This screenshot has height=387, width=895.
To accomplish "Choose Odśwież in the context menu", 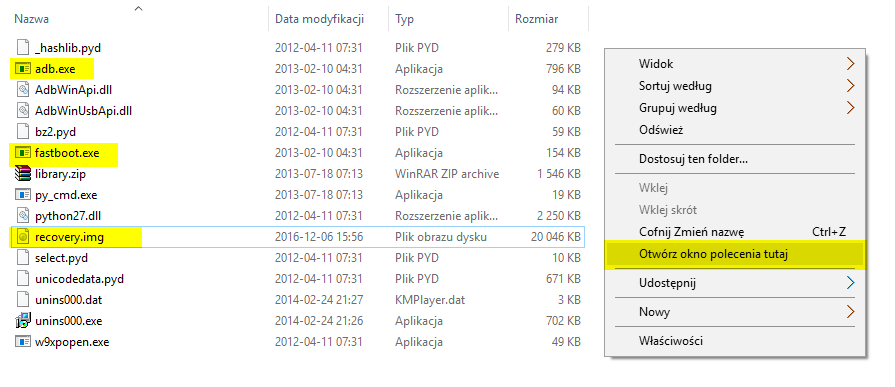I will [661, 130].
